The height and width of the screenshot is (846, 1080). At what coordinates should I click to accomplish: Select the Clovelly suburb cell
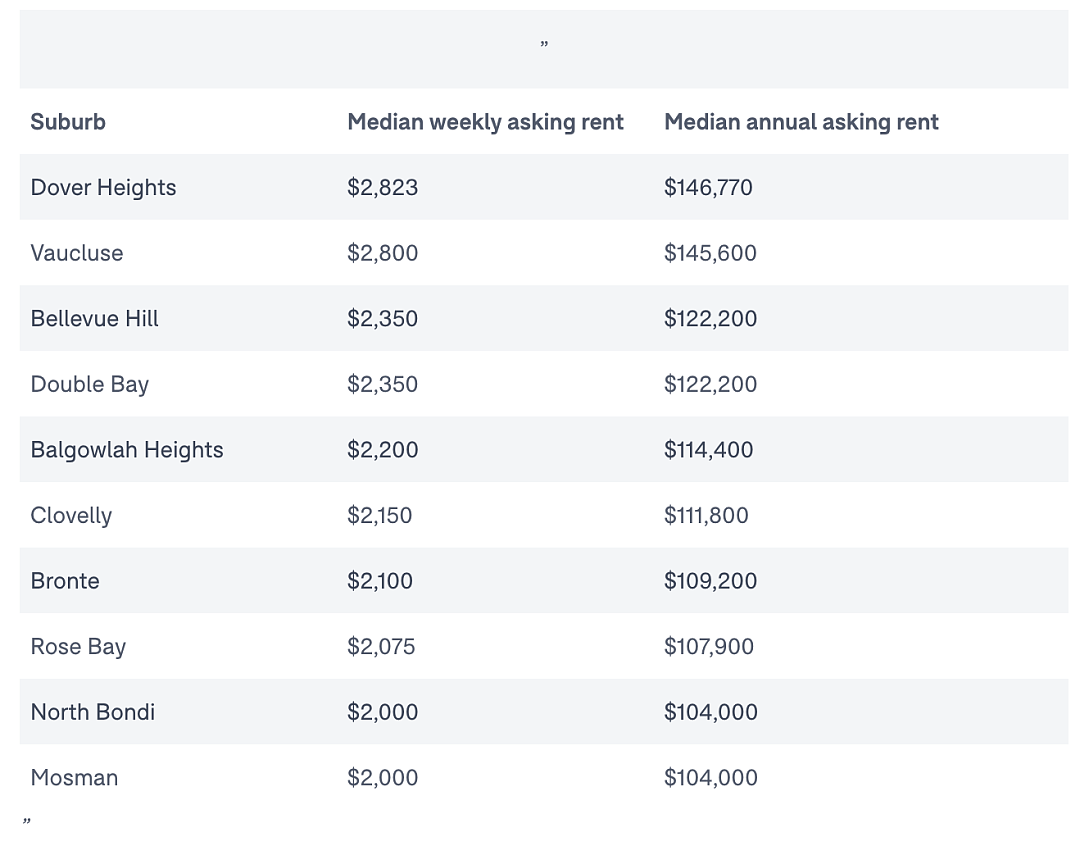coord(71,515)
